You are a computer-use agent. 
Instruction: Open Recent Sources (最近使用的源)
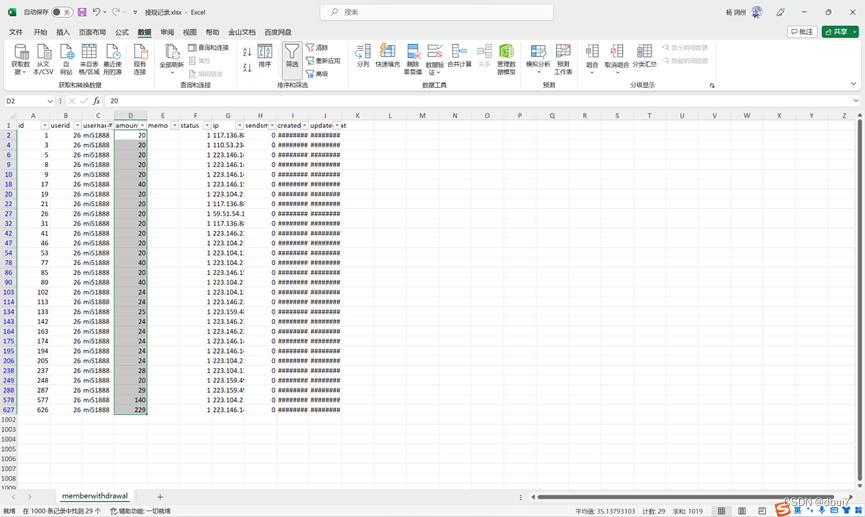point(113,59)
